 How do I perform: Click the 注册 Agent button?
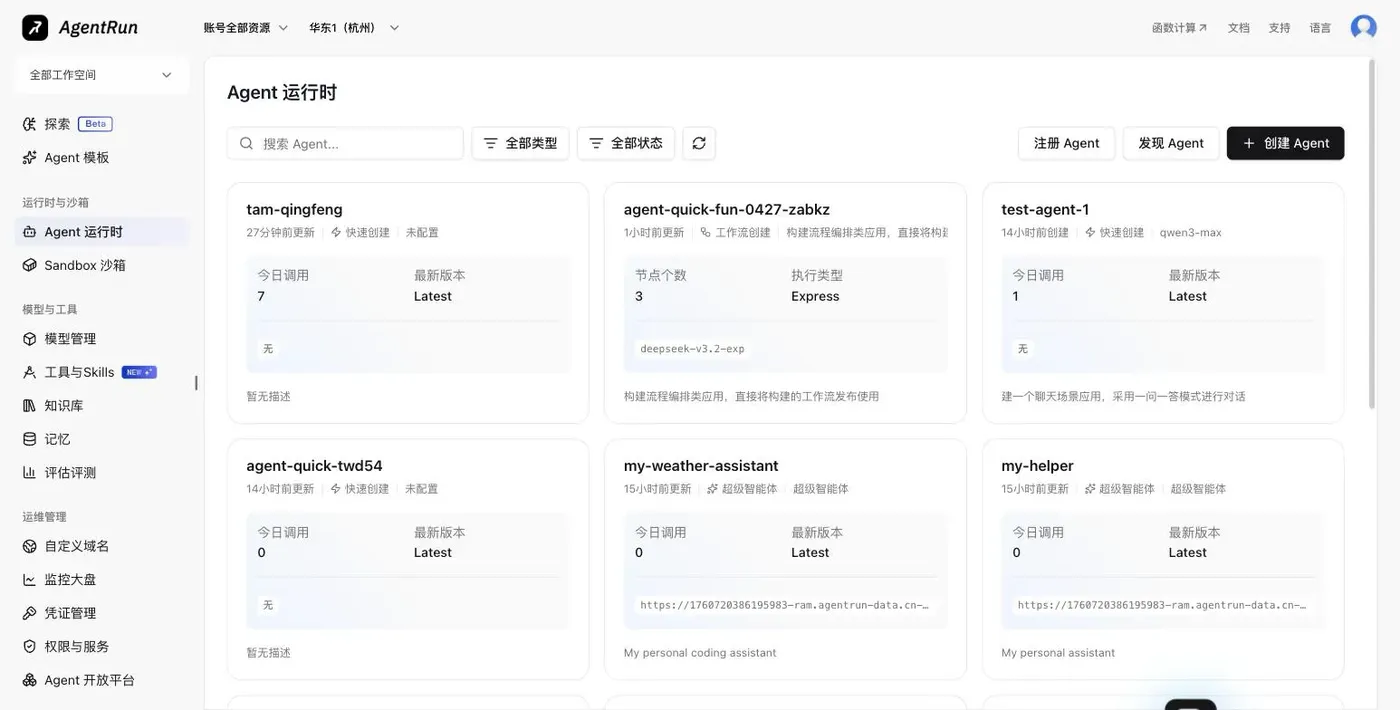[x=1066, y=143]
